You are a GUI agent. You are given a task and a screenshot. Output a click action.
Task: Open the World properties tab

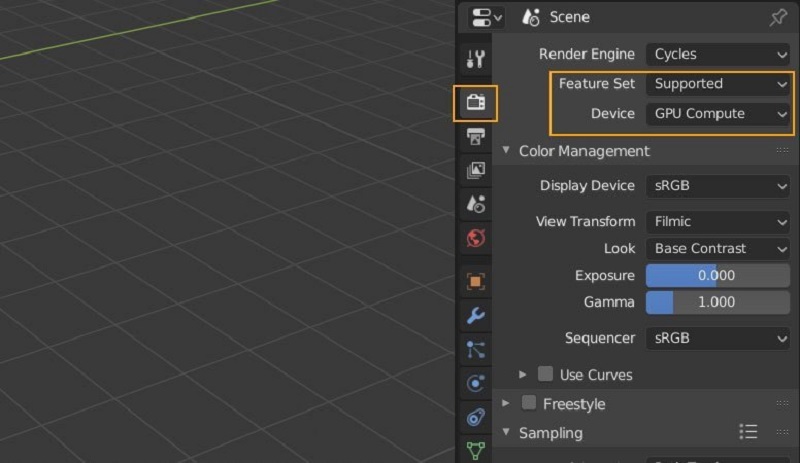click(x=476, y=238)
